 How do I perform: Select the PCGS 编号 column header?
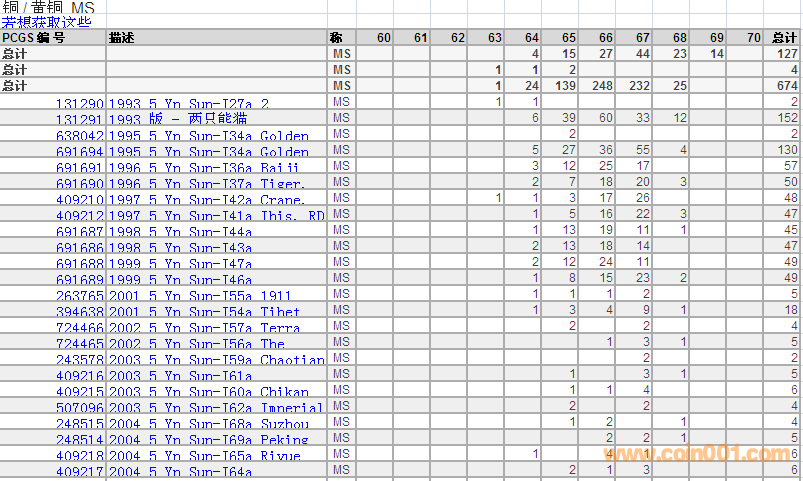(x=34, y=38)
